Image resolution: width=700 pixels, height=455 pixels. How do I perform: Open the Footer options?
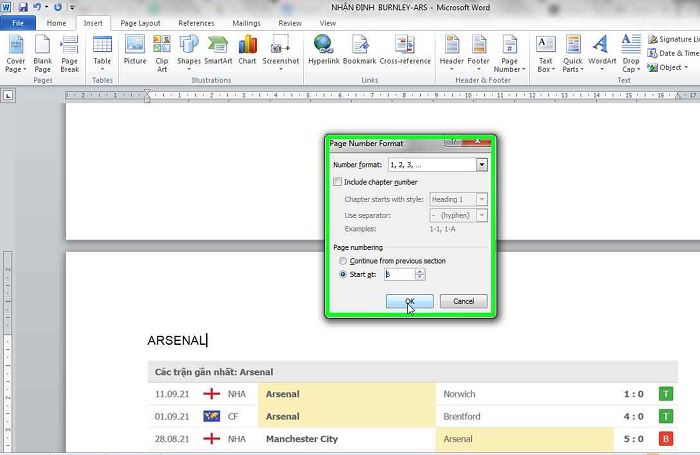(x=479, y=54)
